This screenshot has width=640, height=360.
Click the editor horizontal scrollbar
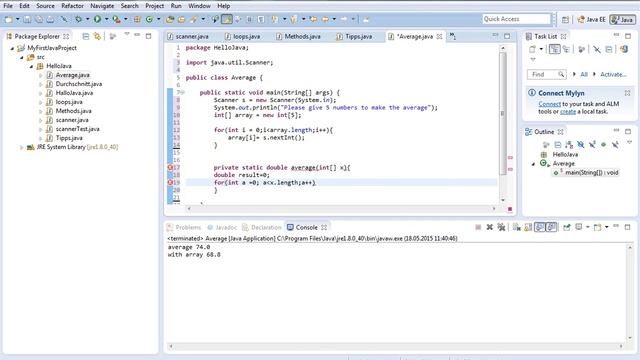[341, 209]
